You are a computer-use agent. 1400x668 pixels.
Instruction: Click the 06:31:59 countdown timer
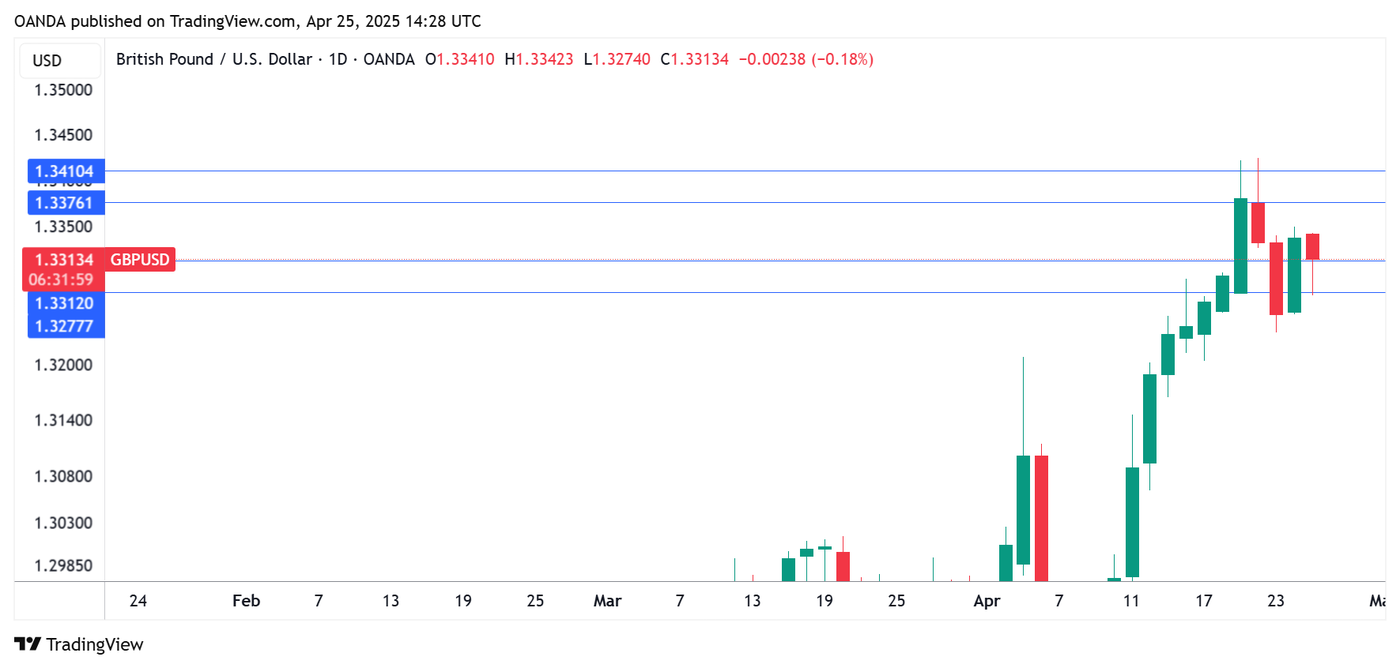point(64,280)
